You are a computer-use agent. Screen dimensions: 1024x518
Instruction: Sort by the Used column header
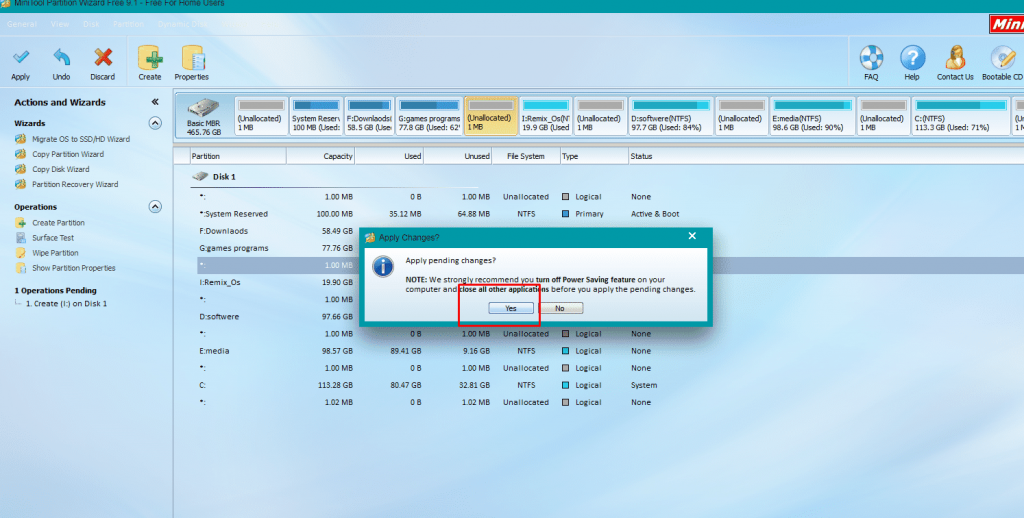tap(389, 156)
